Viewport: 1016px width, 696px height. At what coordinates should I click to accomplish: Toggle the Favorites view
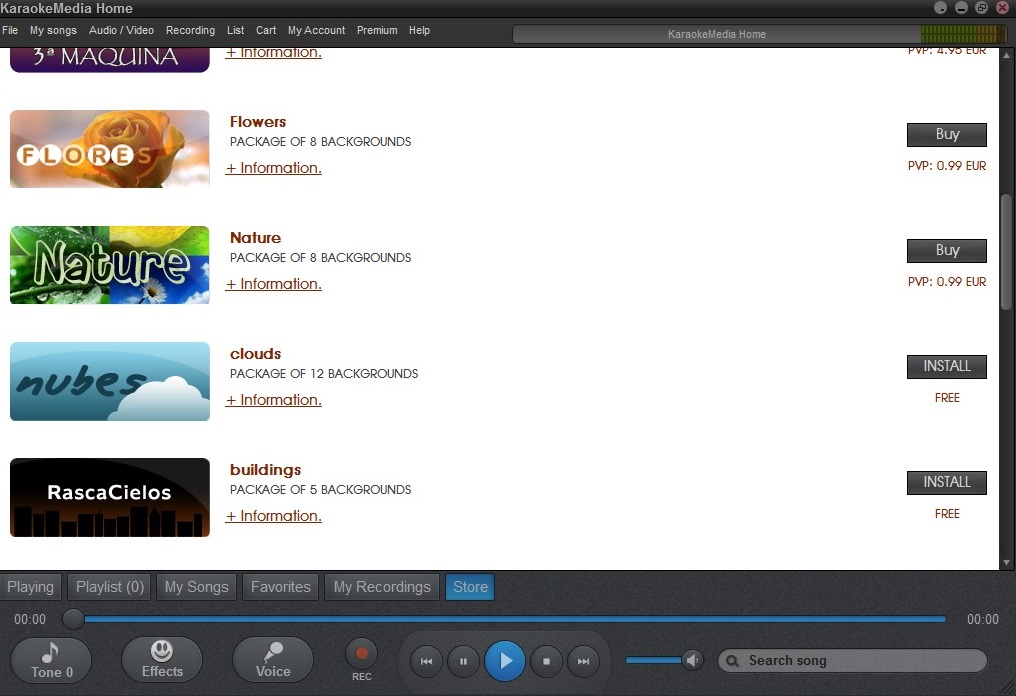(x=280, y=587)
